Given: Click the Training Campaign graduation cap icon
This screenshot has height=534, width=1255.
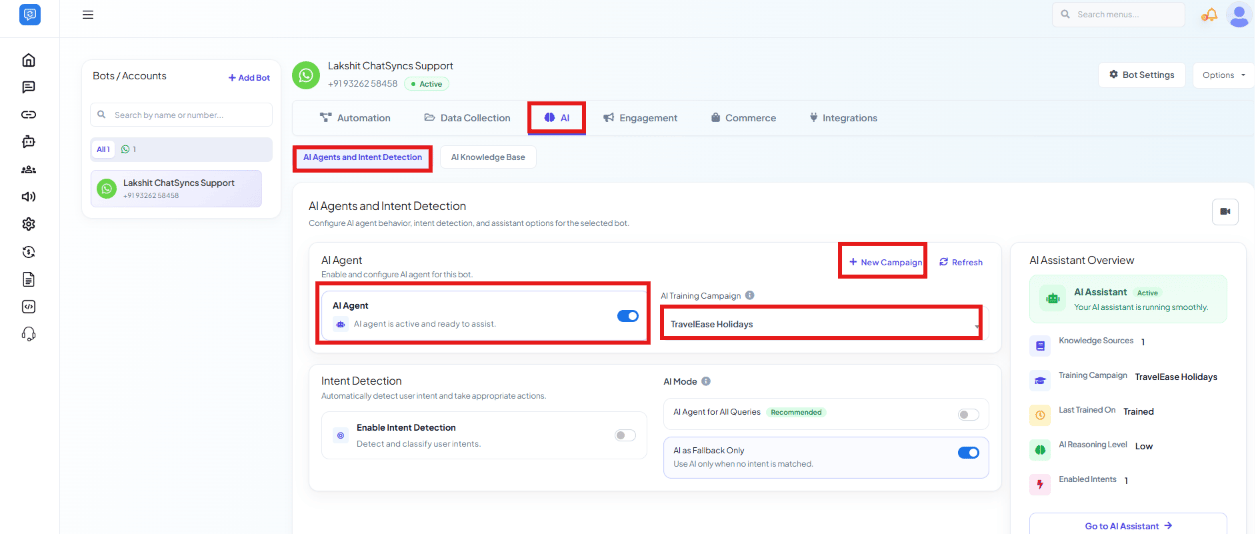Looking at the screenshot, I should [x=1040, y=380].
